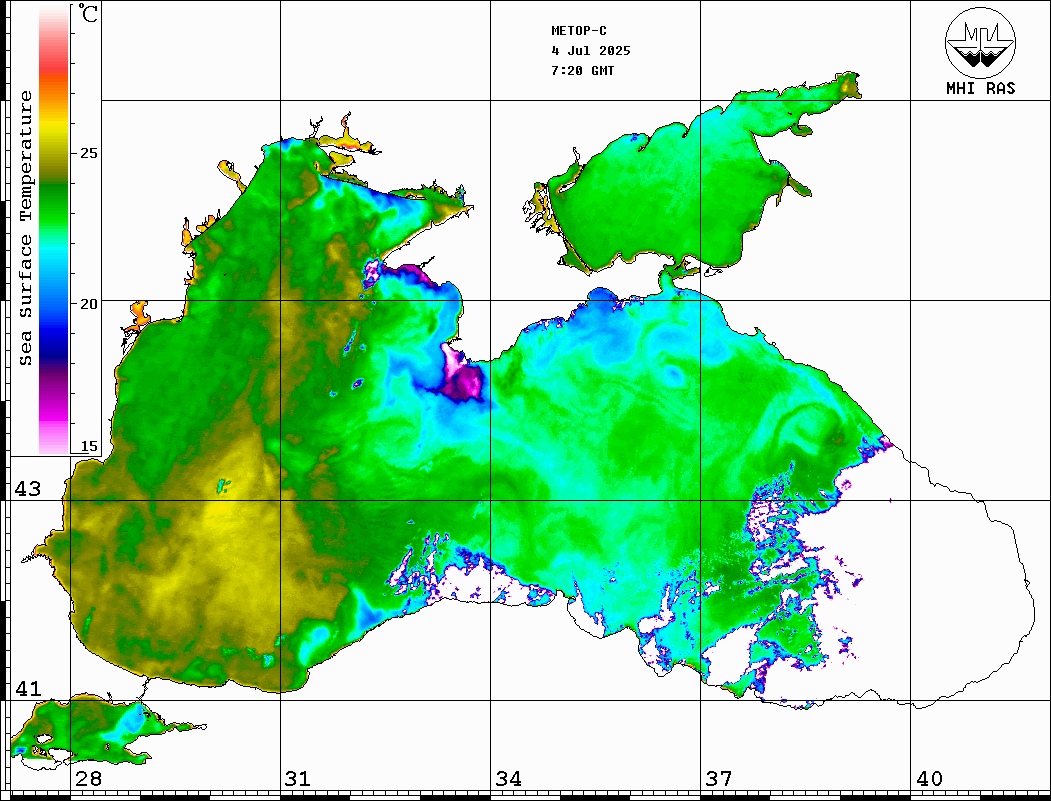Viewport: 1051px width, 801px height.
Task: Click longitude label '31'
Action: click(298, 779)
